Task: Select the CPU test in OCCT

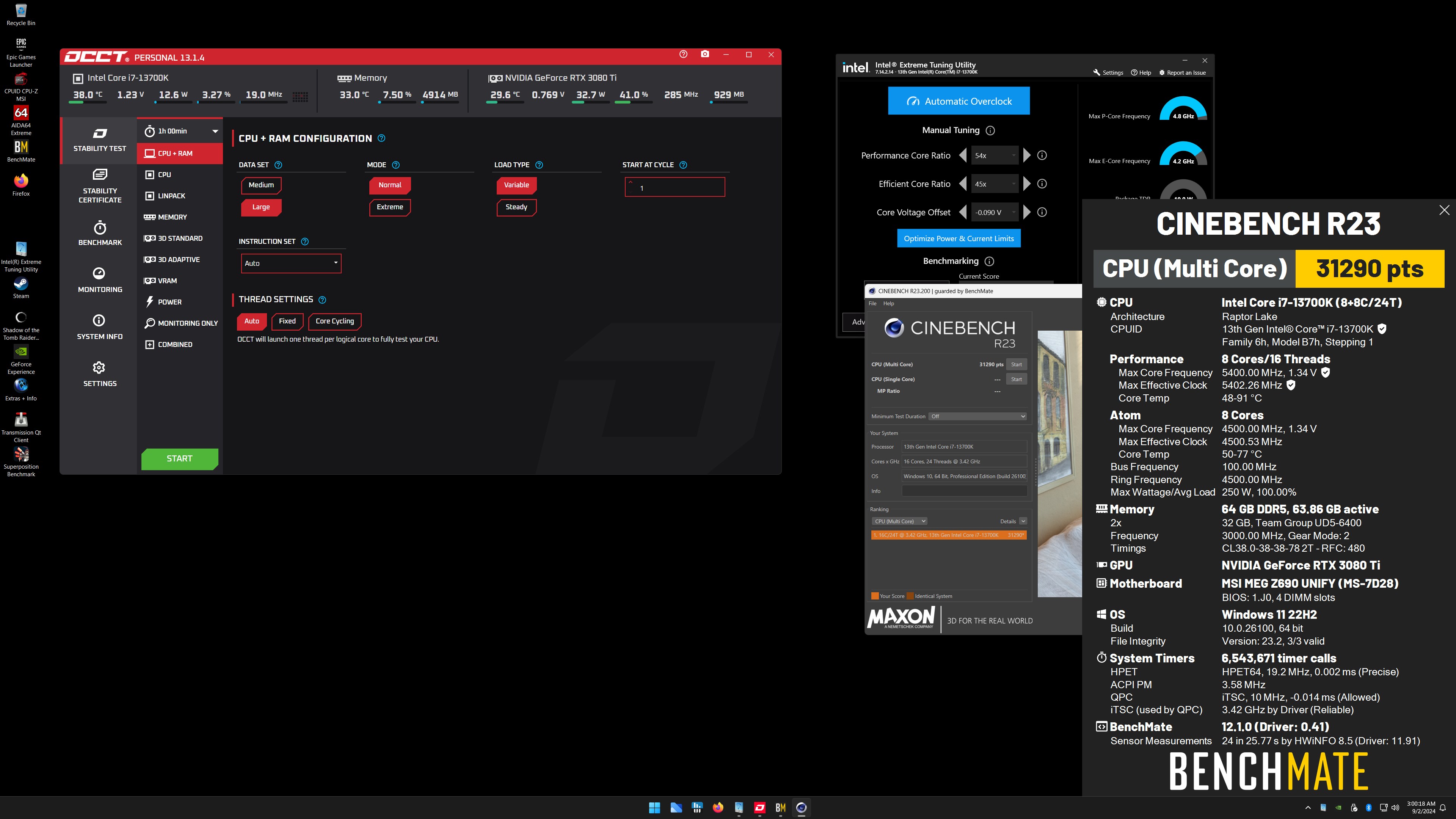Action: 180,175
